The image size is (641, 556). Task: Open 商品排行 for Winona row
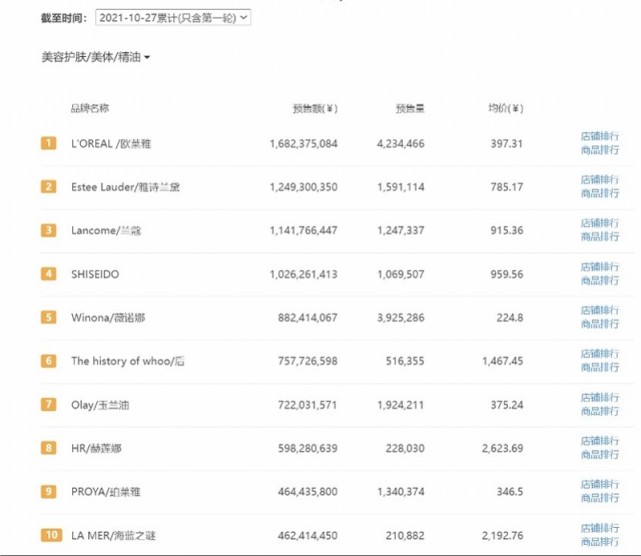[x=600, y=324]
